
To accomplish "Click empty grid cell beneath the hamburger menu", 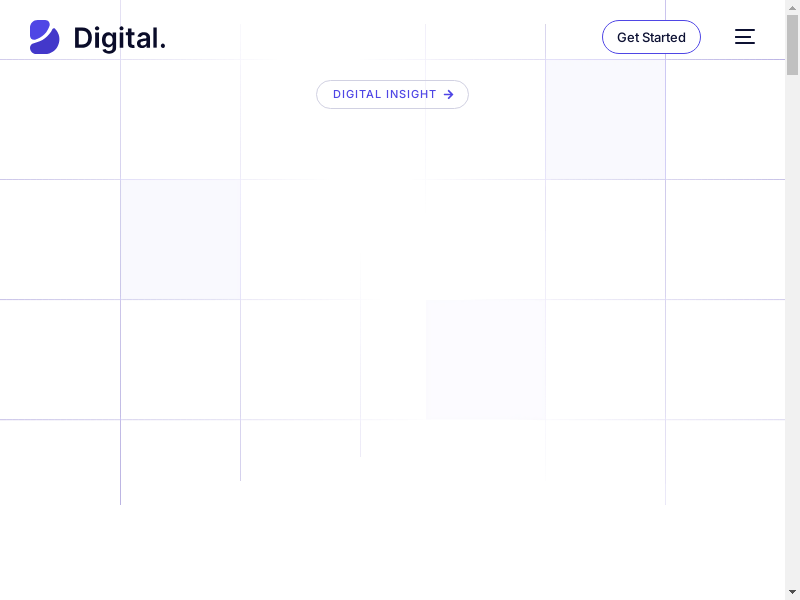I will 725,120.
